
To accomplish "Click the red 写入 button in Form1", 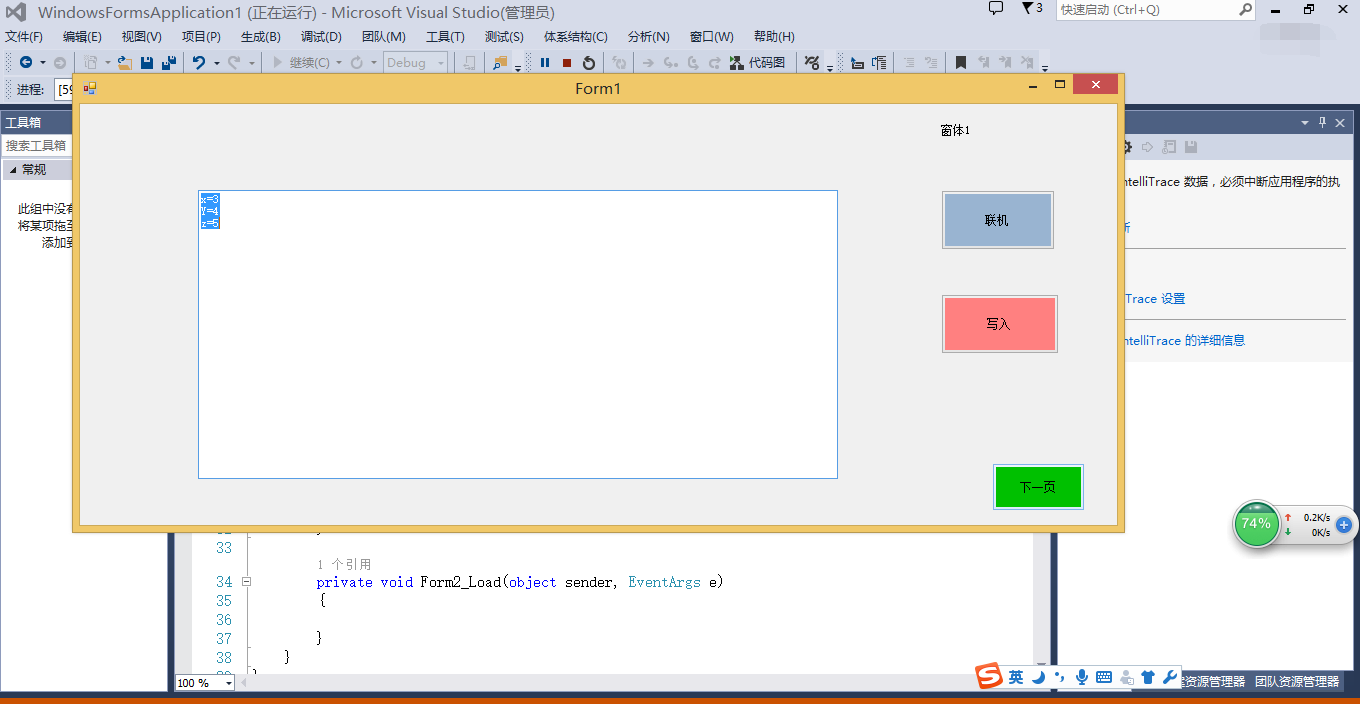I will (999, 324).
